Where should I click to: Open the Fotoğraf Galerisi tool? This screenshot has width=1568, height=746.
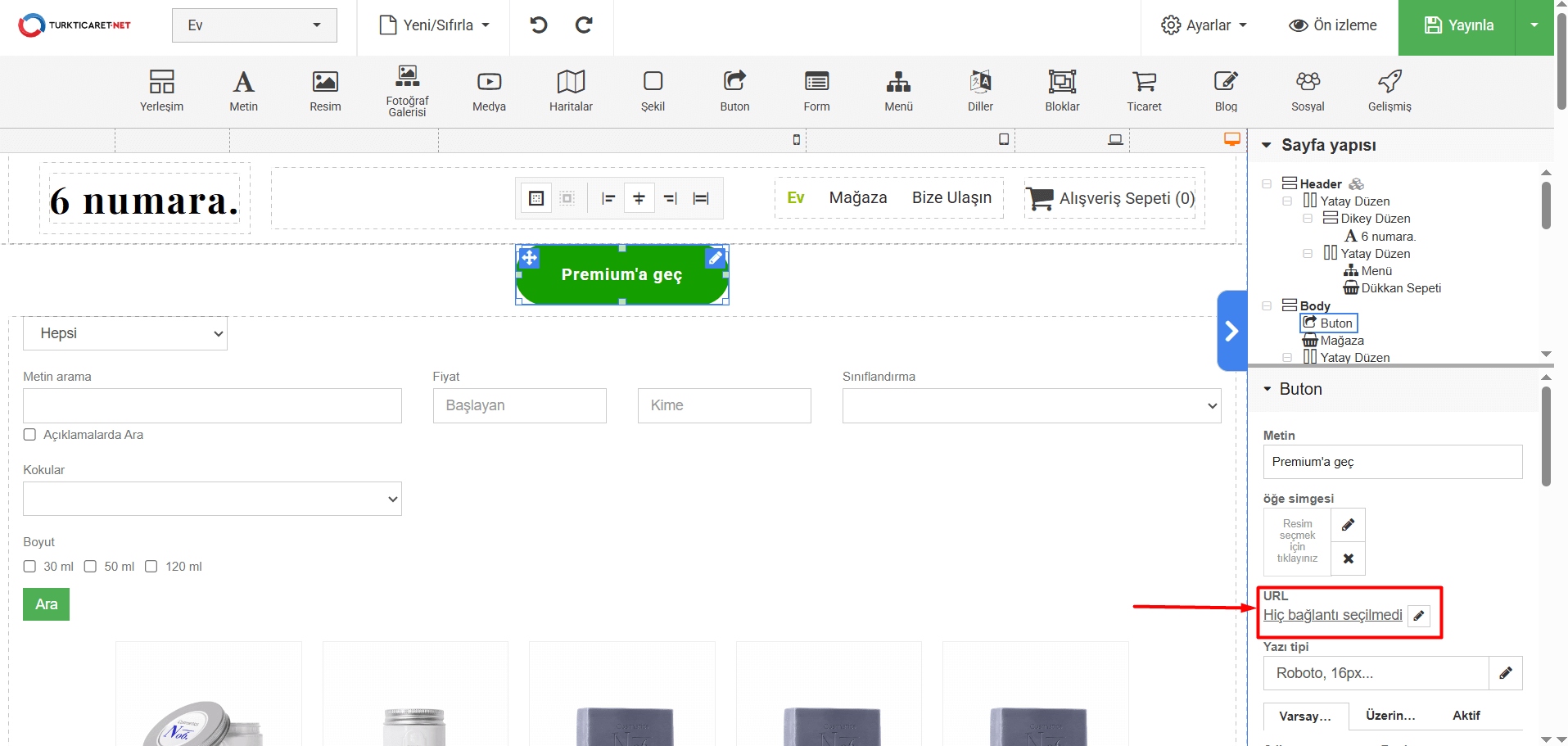(407, 91)
